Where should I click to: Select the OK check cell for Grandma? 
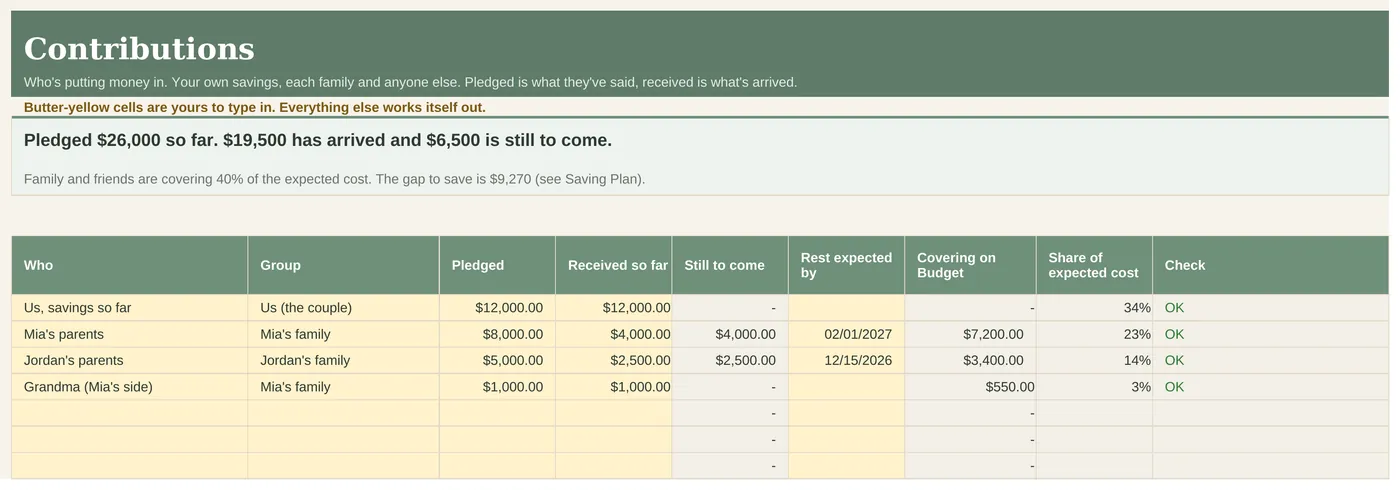pos(1271,387)
